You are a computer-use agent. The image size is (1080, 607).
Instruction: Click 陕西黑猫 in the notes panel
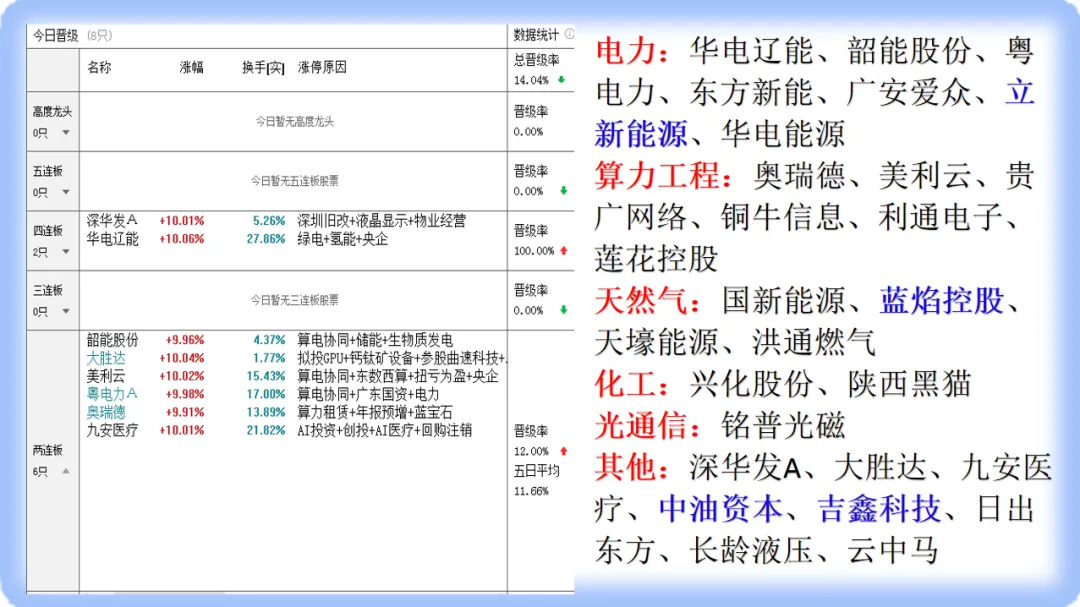(910, 384)
